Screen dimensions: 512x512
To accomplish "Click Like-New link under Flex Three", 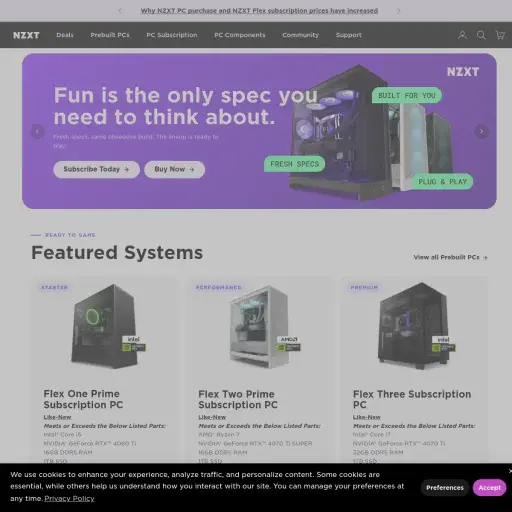I will 367,417.
